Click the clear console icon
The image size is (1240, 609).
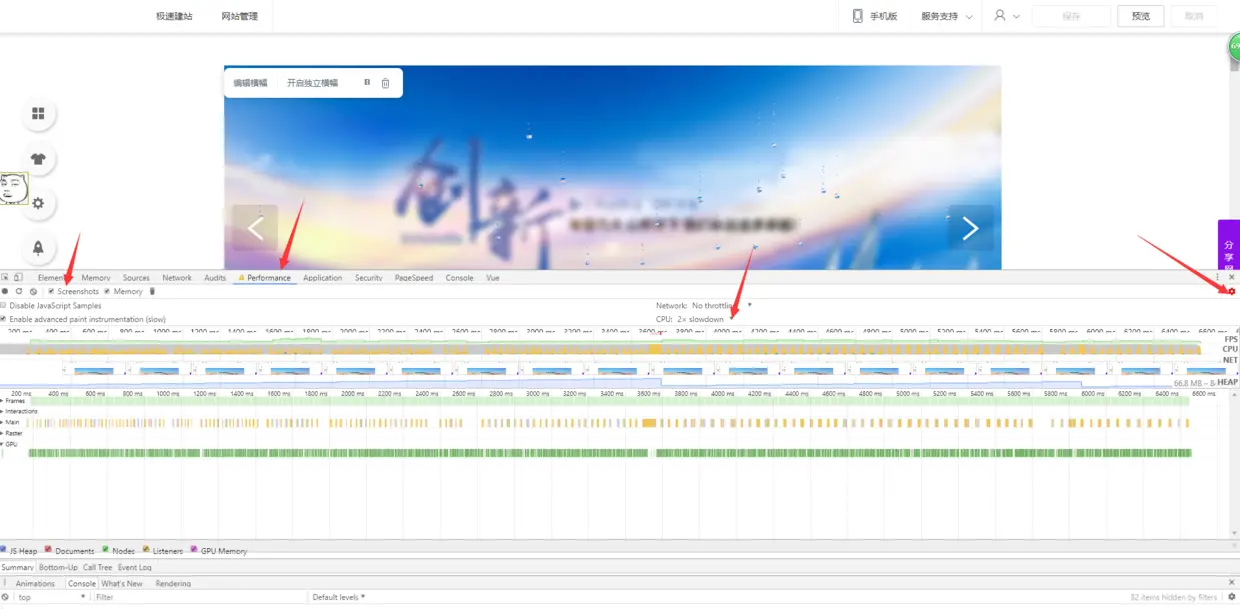(5, 597)
